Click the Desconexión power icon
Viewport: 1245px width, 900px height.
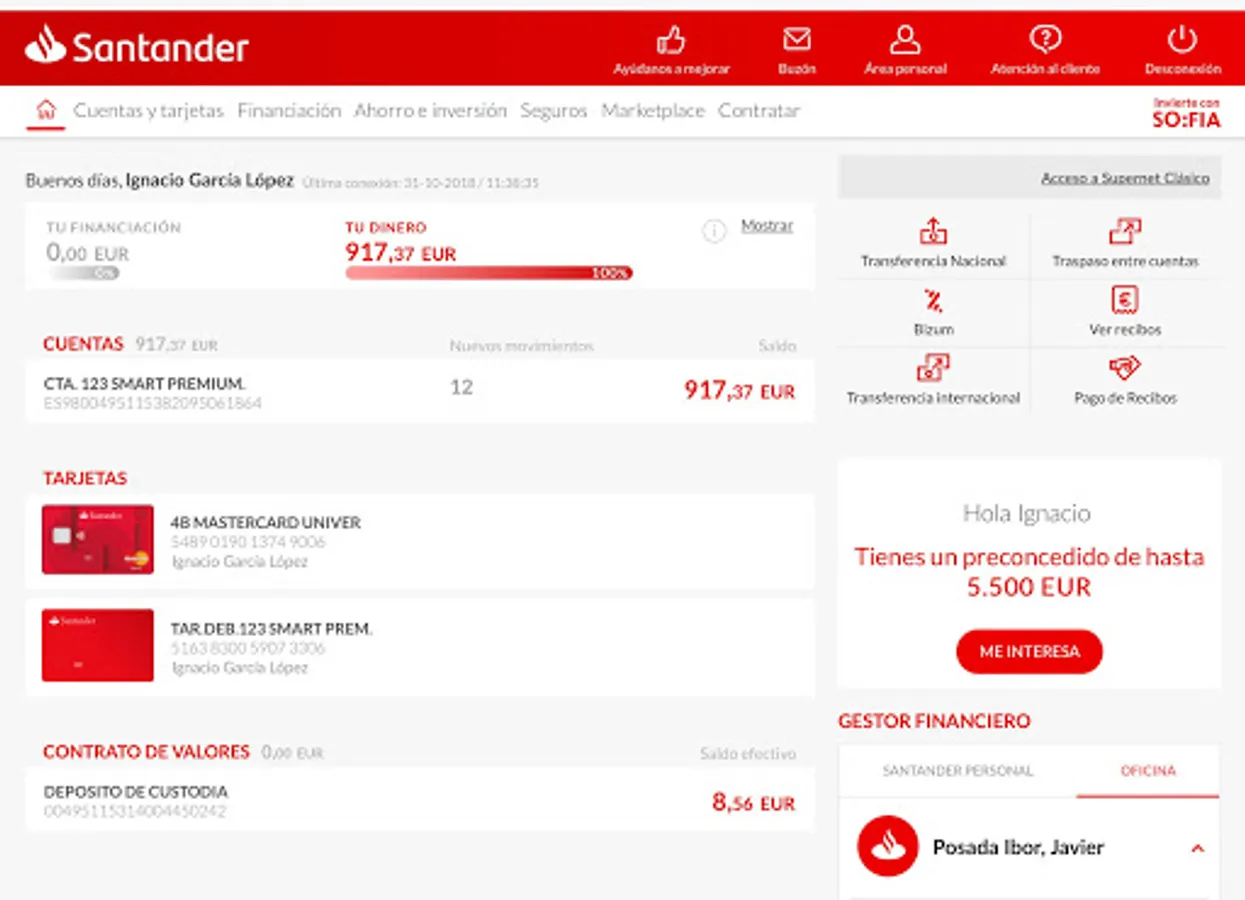(x=1182, y=39)
